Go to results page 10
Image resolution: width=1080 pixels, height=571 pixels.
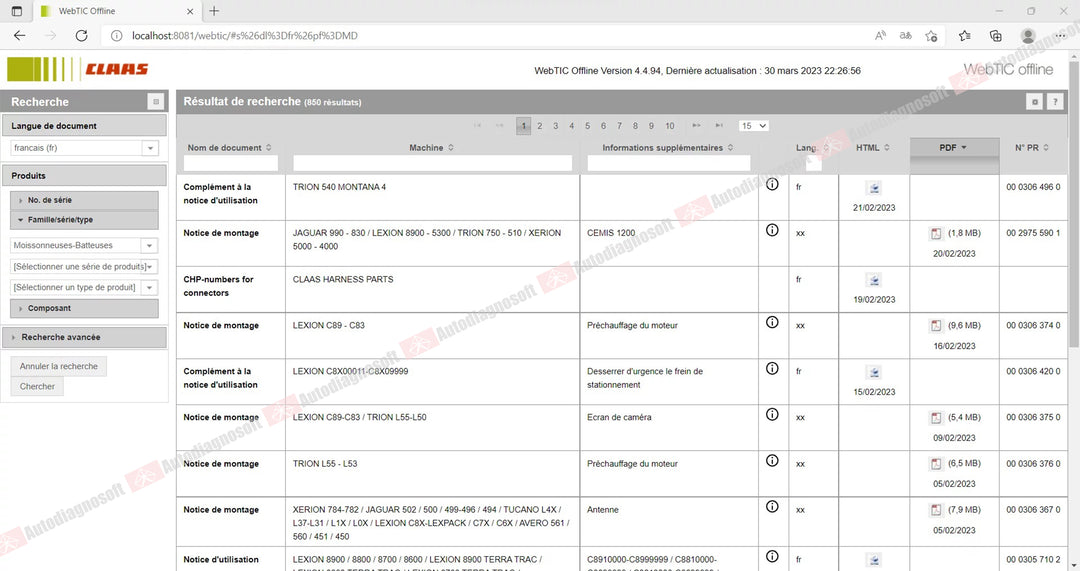pos(669,126)
